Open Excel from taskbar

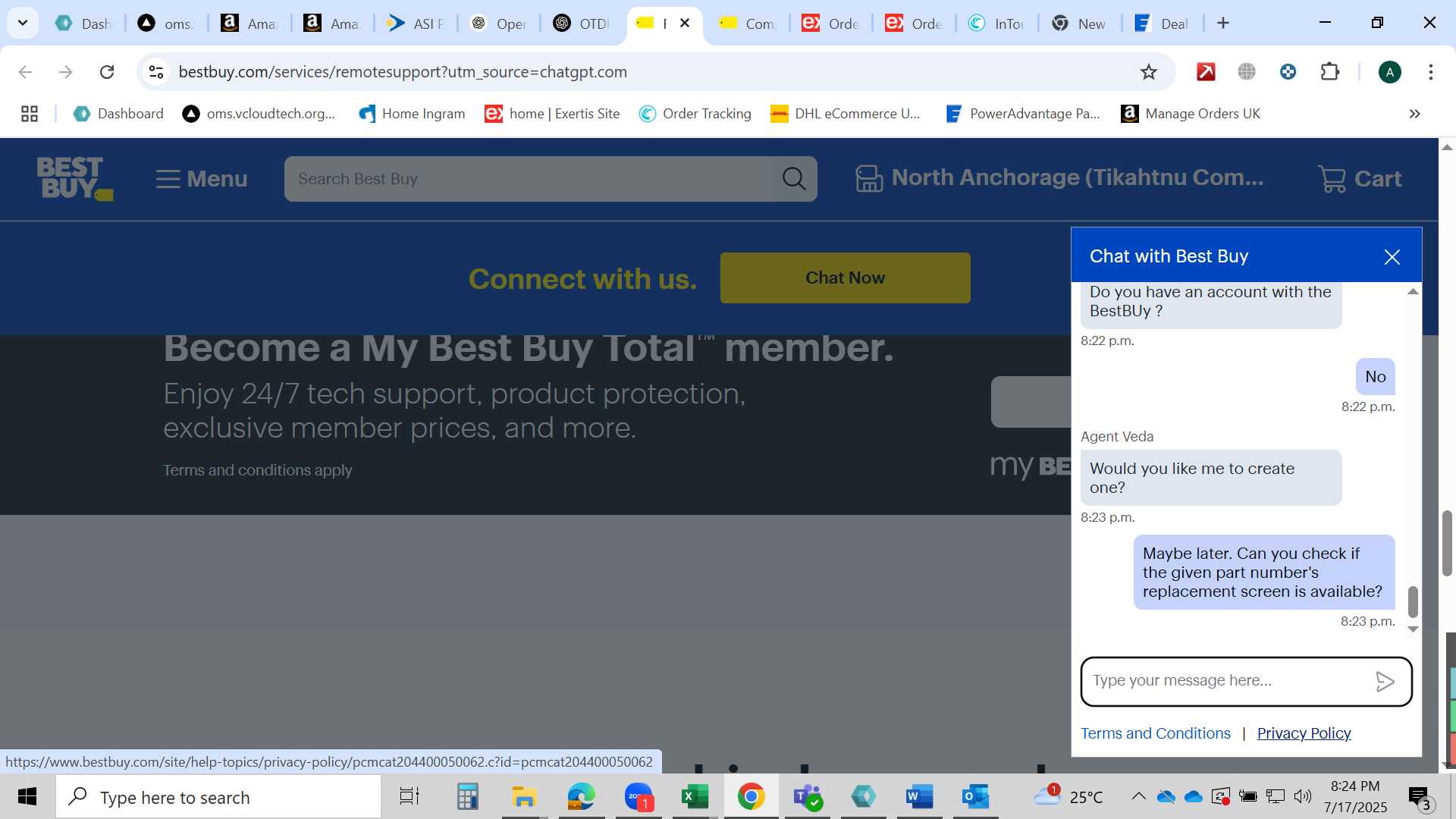click(695, 797)
